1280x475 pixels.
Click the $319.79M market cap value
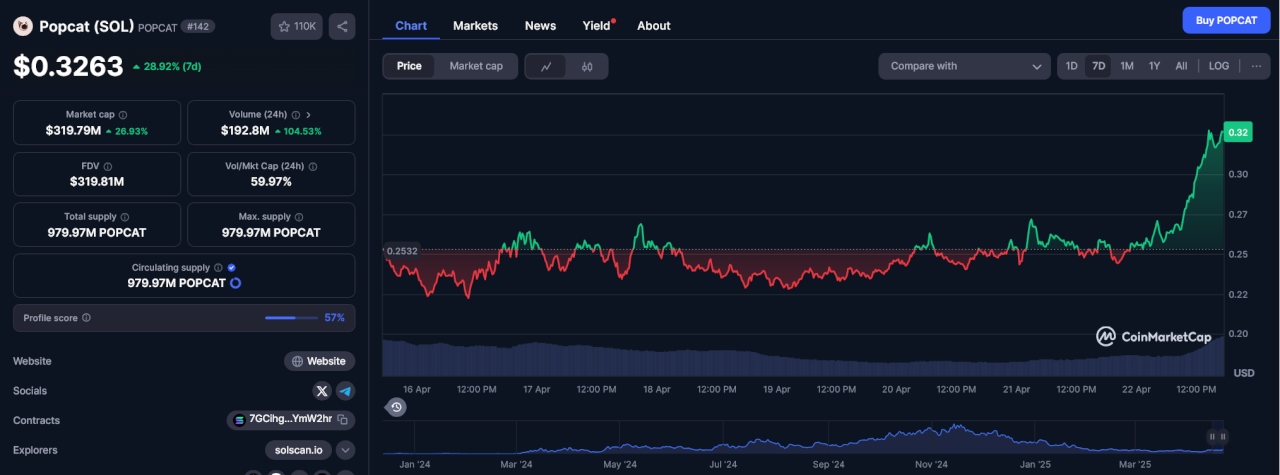coord(73,131)
